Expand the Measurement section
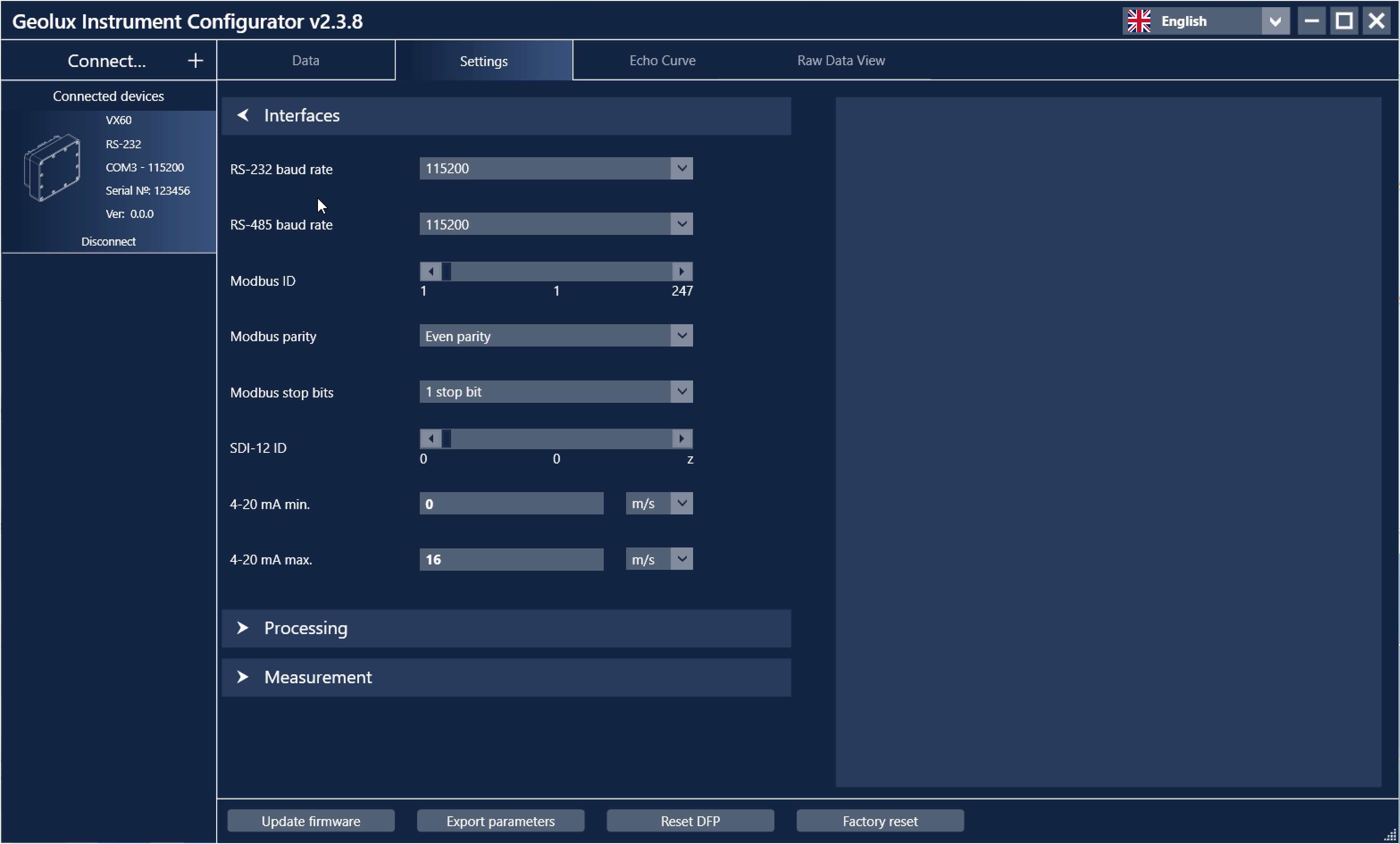Viewport: 1400px width, 844px height. [x=243, y=677]
